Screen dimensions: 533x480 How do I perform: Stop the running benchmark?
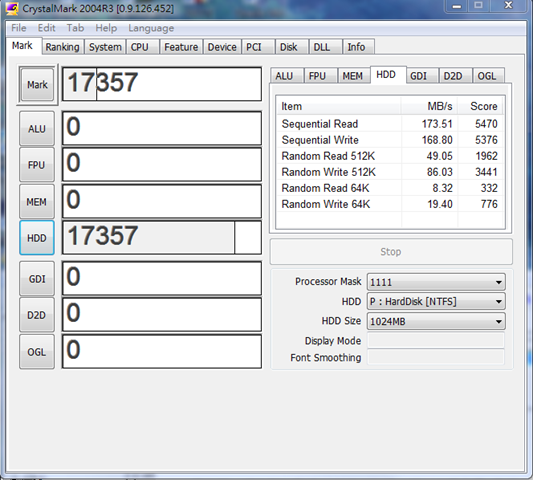391,252
